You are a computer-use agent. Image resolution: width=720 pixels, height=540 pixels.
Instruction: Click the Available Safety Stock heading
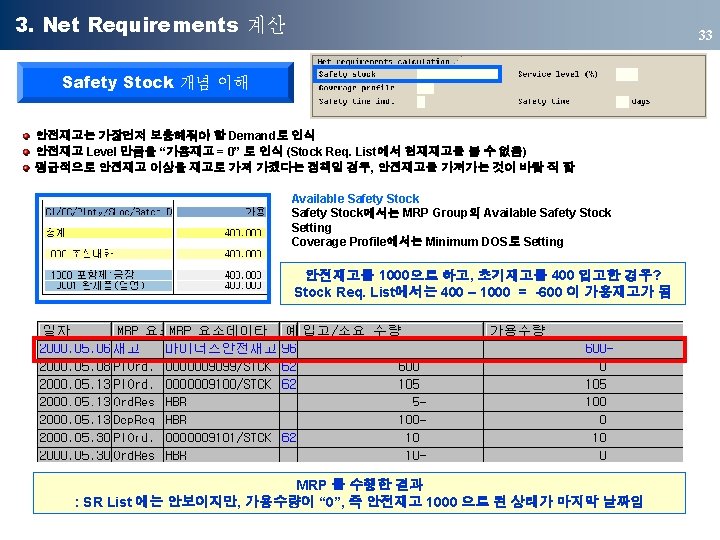coord(355,198)
